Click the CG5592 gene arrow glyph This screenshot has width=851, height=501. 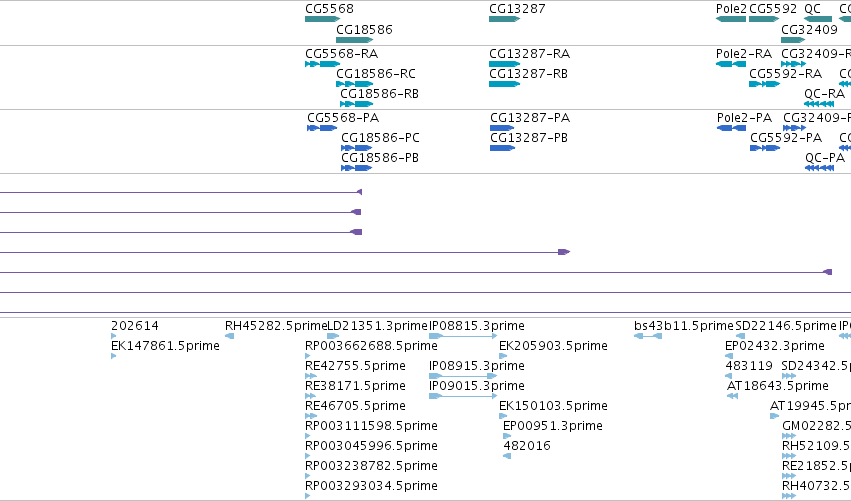point(764,19)
